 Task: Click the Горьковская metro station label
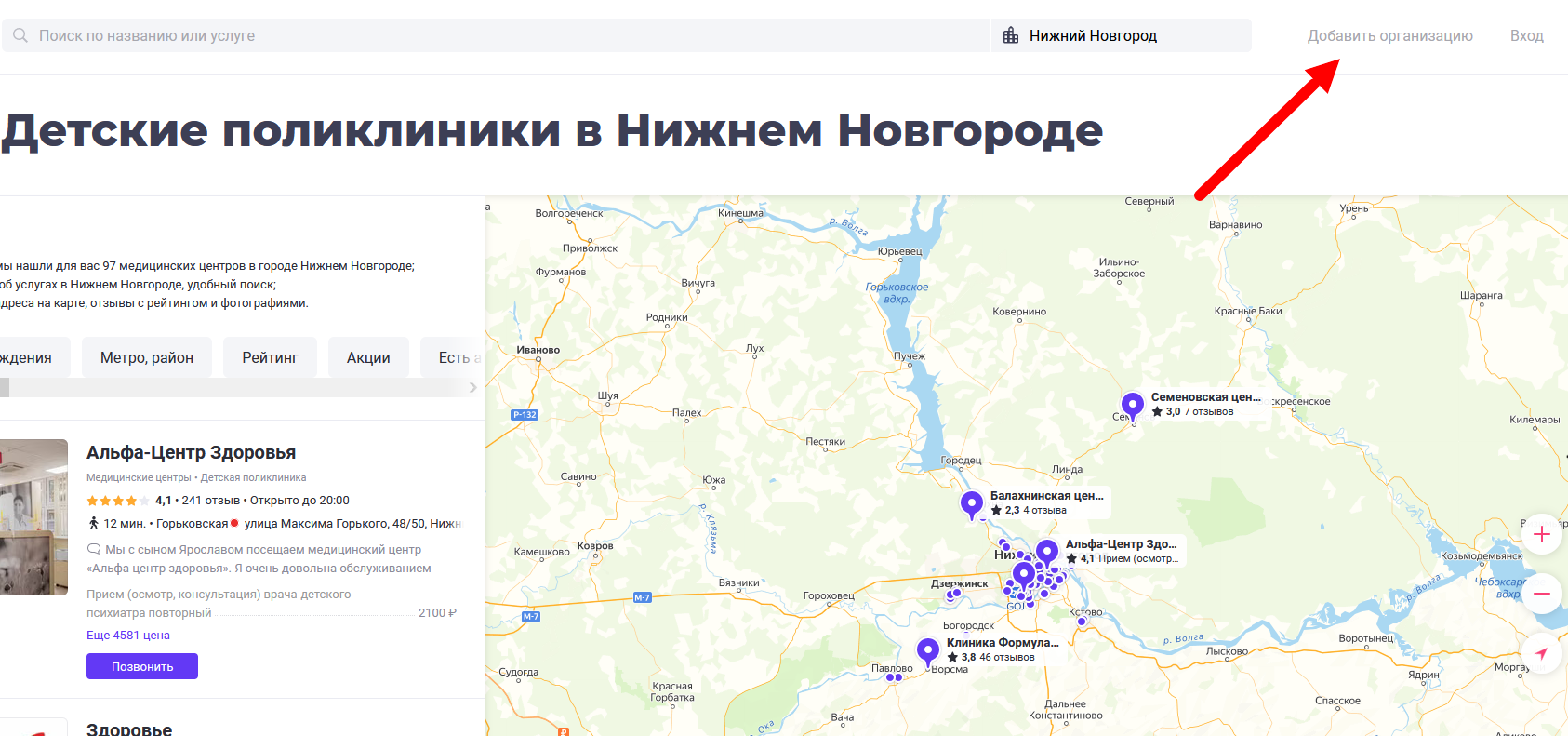192,524
